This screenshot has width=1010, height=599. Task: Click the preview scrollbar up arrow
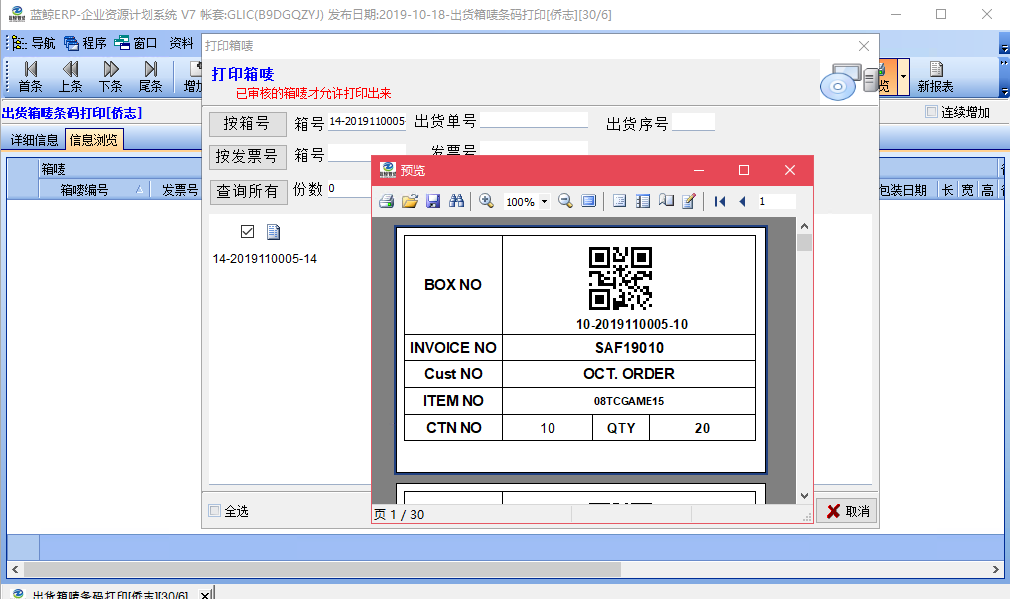804,226
